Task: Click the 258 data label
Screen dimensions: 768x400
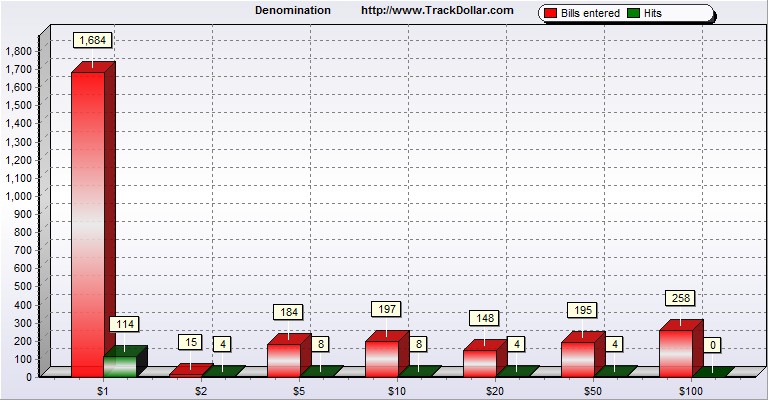Action: pyautogui.click(x=681, y=298)
